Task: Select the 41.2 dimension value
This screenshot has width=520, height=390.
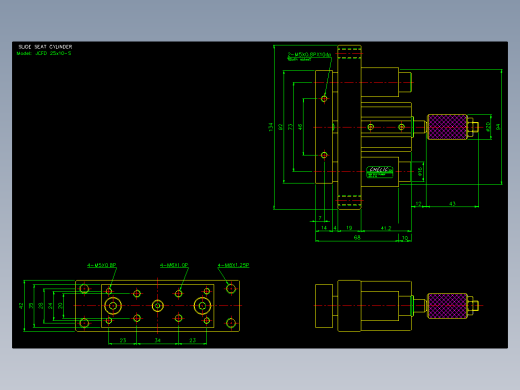Action: coord(386,228)
